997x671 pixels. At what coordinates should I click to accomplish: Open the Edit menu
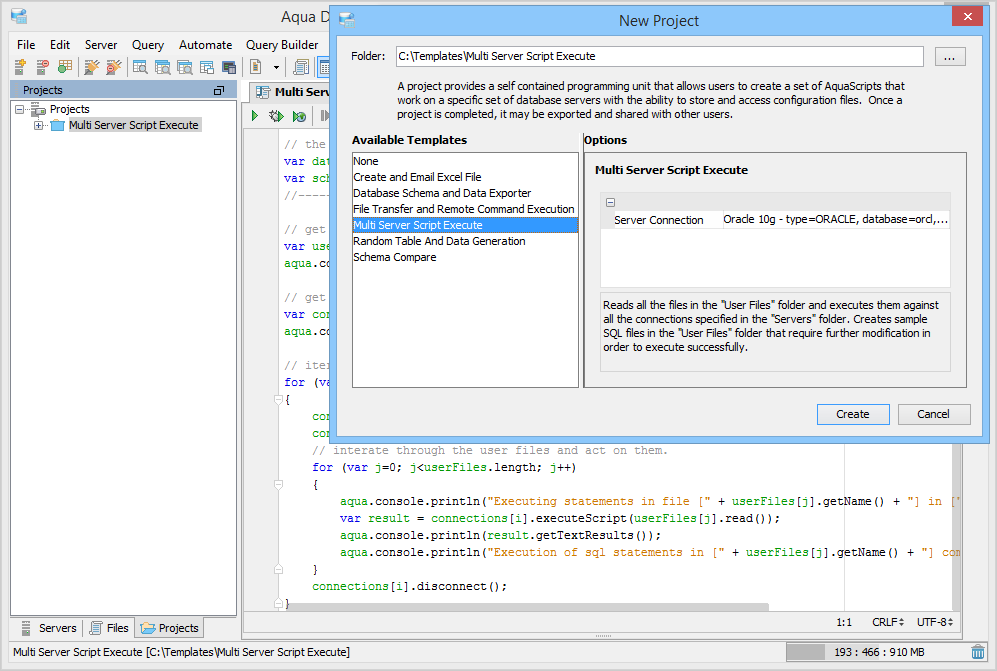pyautogui.click(x=60, y=45)
